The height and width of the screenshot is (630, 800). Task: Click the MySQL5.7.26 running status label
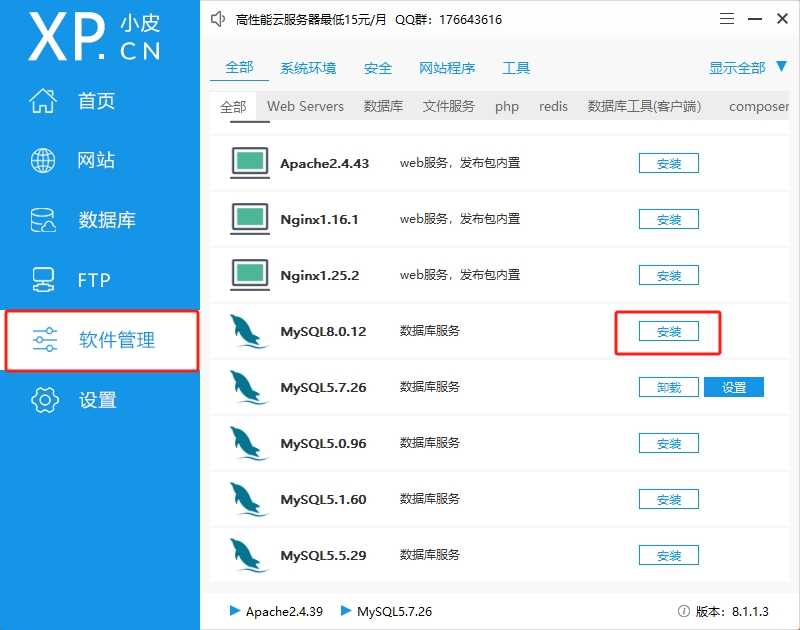click(394, 611)
